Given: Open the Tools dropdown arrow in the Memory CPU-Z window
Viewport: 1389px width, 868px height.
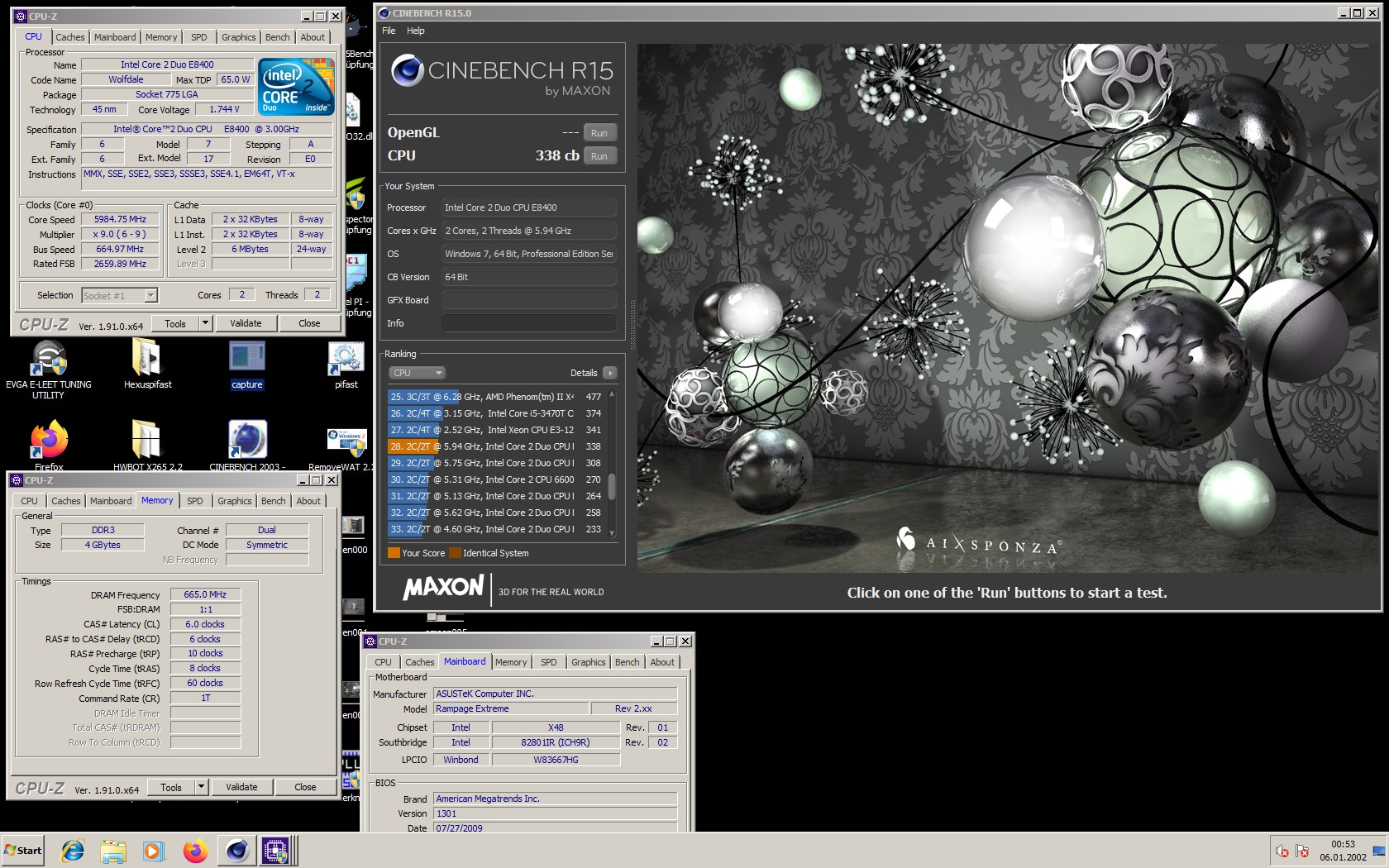Looking at the screenshot, I should click(201, 787).
